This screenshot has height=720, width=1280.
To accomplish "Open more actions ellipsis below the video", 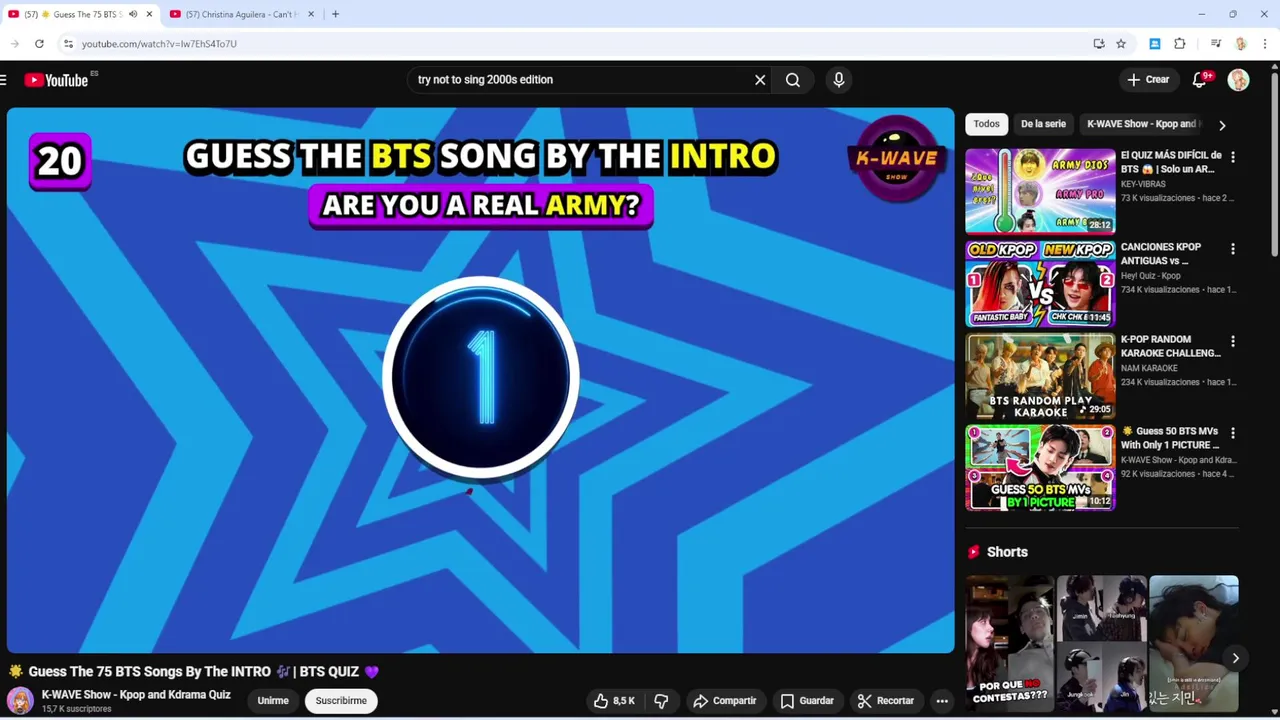I will (x=942, y=701).
